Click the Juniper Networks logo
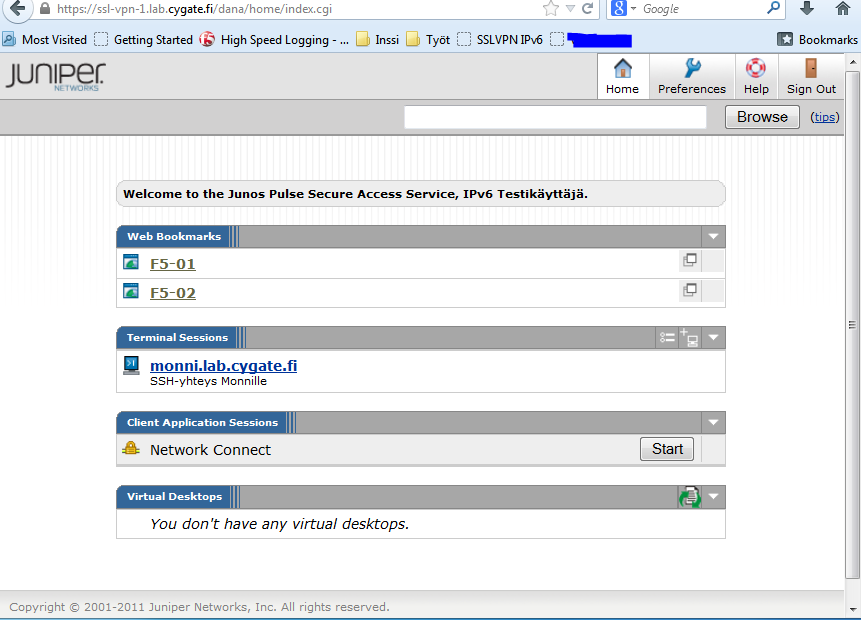Viewport: 861px width, 620px height. point(55,76)
